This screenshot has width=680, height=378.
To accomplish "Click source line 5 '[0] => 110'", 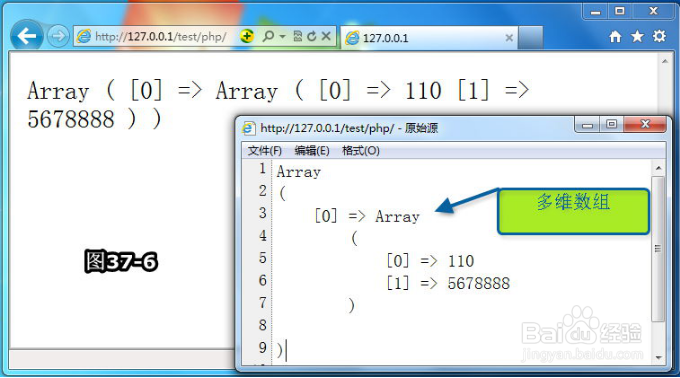I will (430, 261).
